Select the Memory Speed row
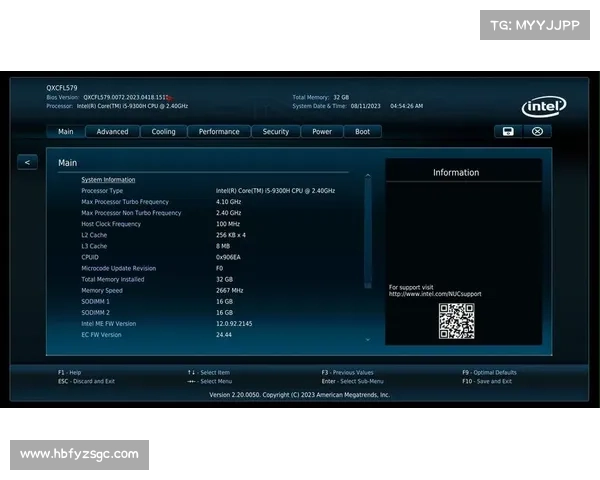This screenshot has width=600, height=480. pos(162,291)
